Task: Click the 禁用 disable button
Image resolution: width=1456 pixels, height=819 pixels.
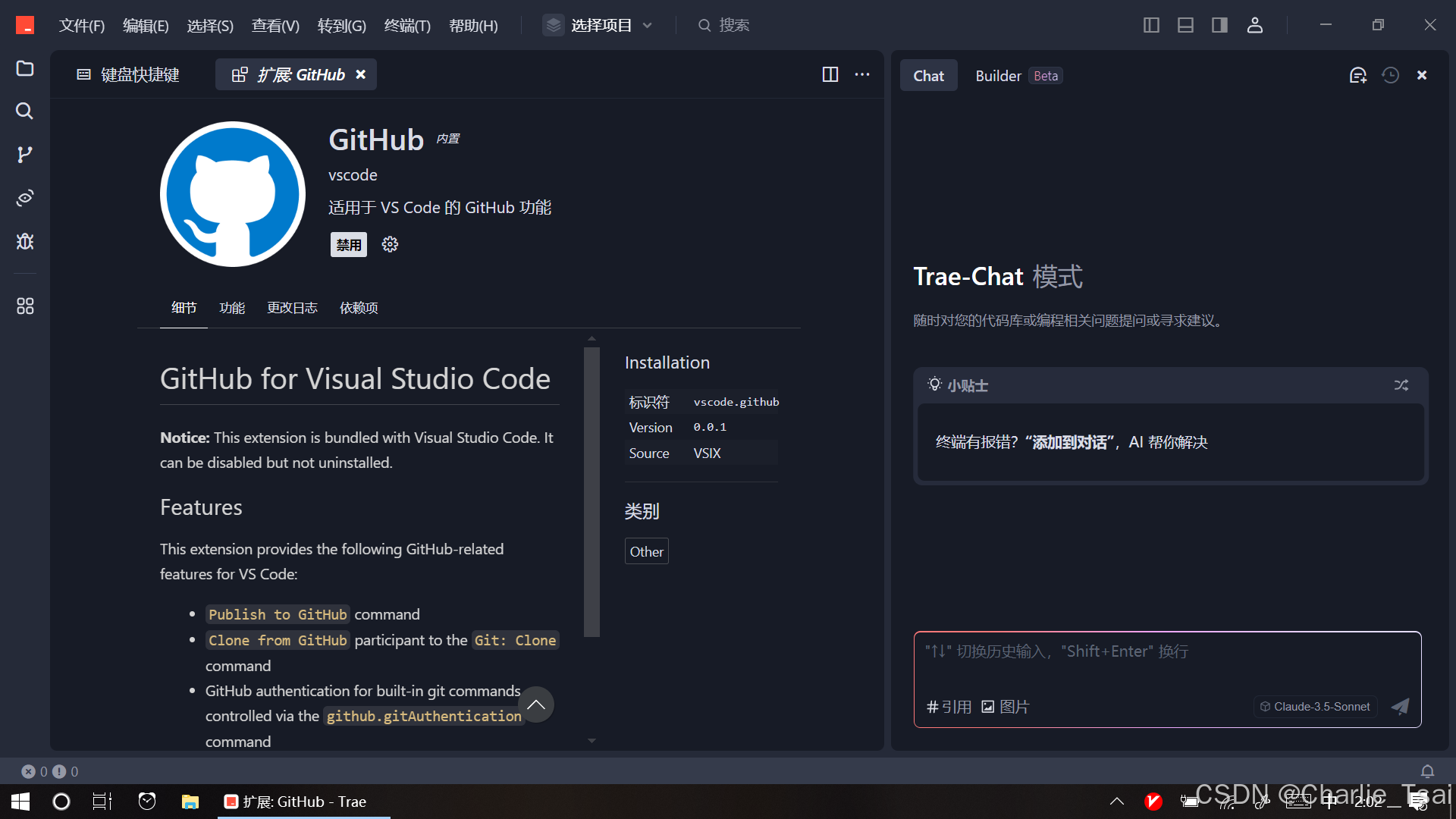Action: click(349, 245)
